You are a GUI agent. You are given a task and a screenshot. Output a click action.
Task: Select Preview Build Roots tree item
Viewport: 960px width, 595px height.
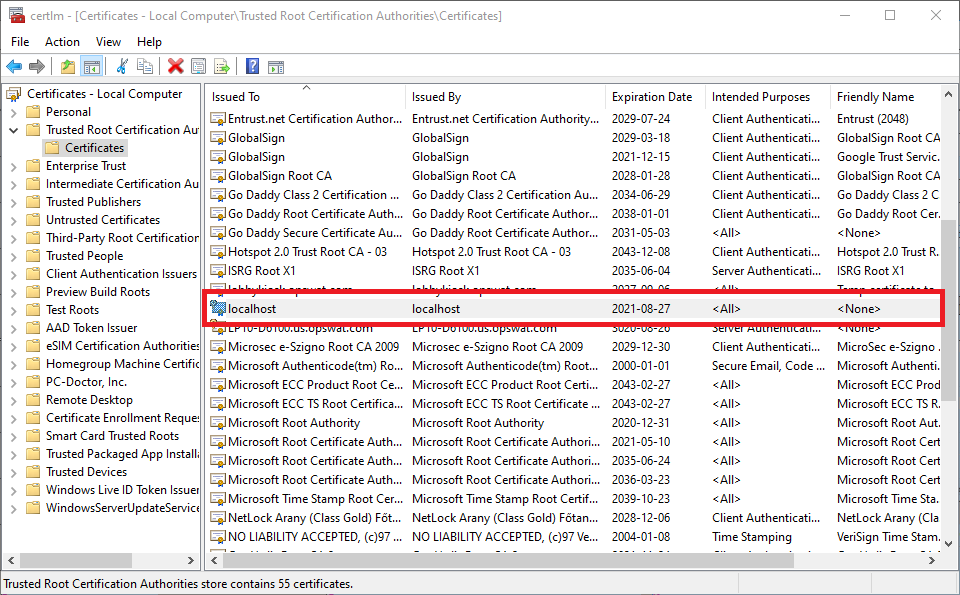click(x=98, y=292)
